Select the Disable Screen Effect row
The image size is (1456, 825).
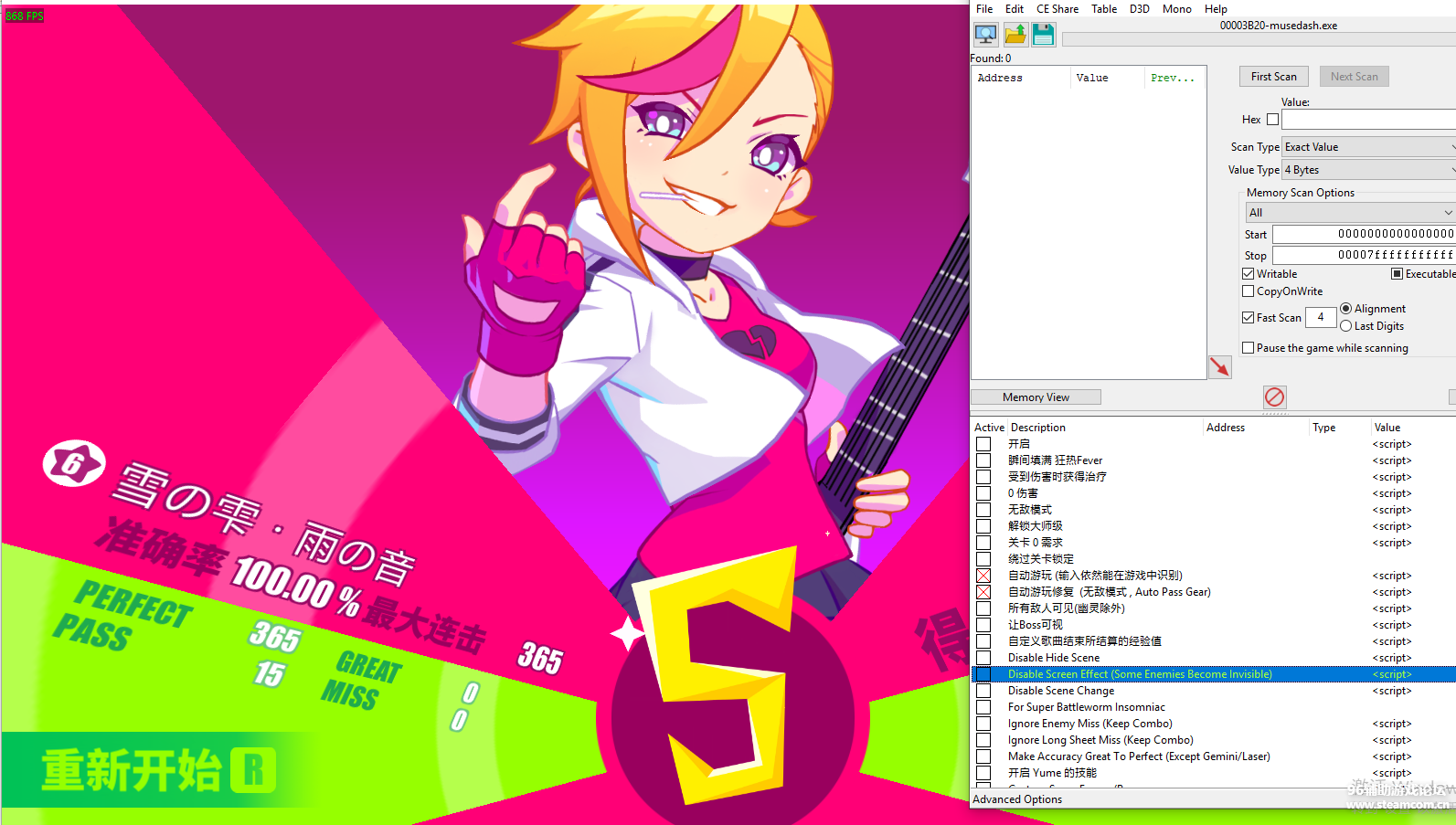pos(1213,674)
